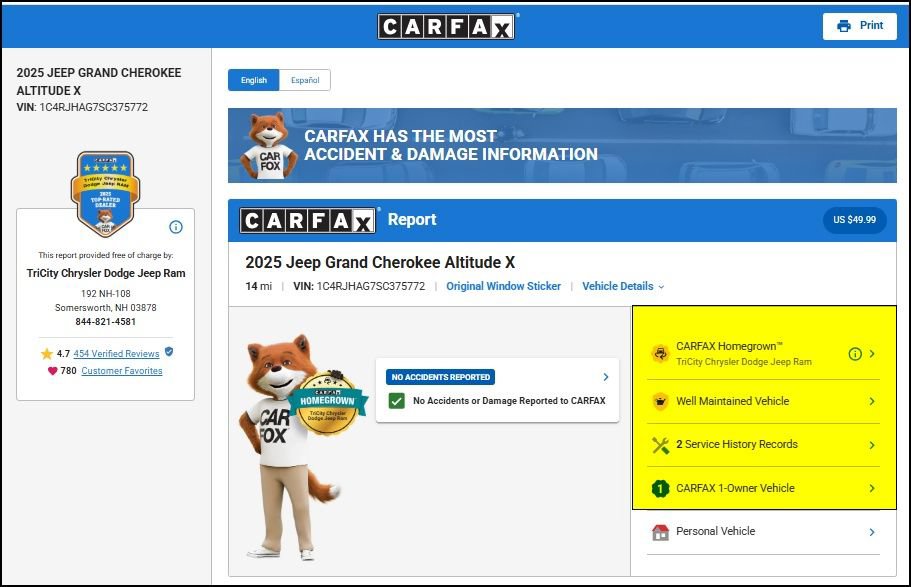Click the printer icon in the Print button

844,26
